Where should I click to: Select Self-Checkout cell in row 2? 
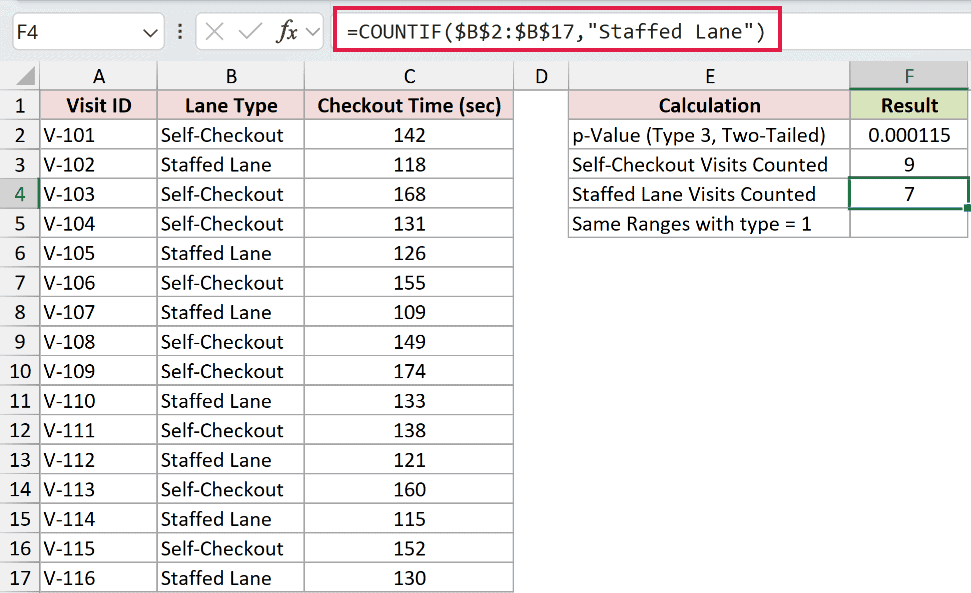click(x=231, y=135)
